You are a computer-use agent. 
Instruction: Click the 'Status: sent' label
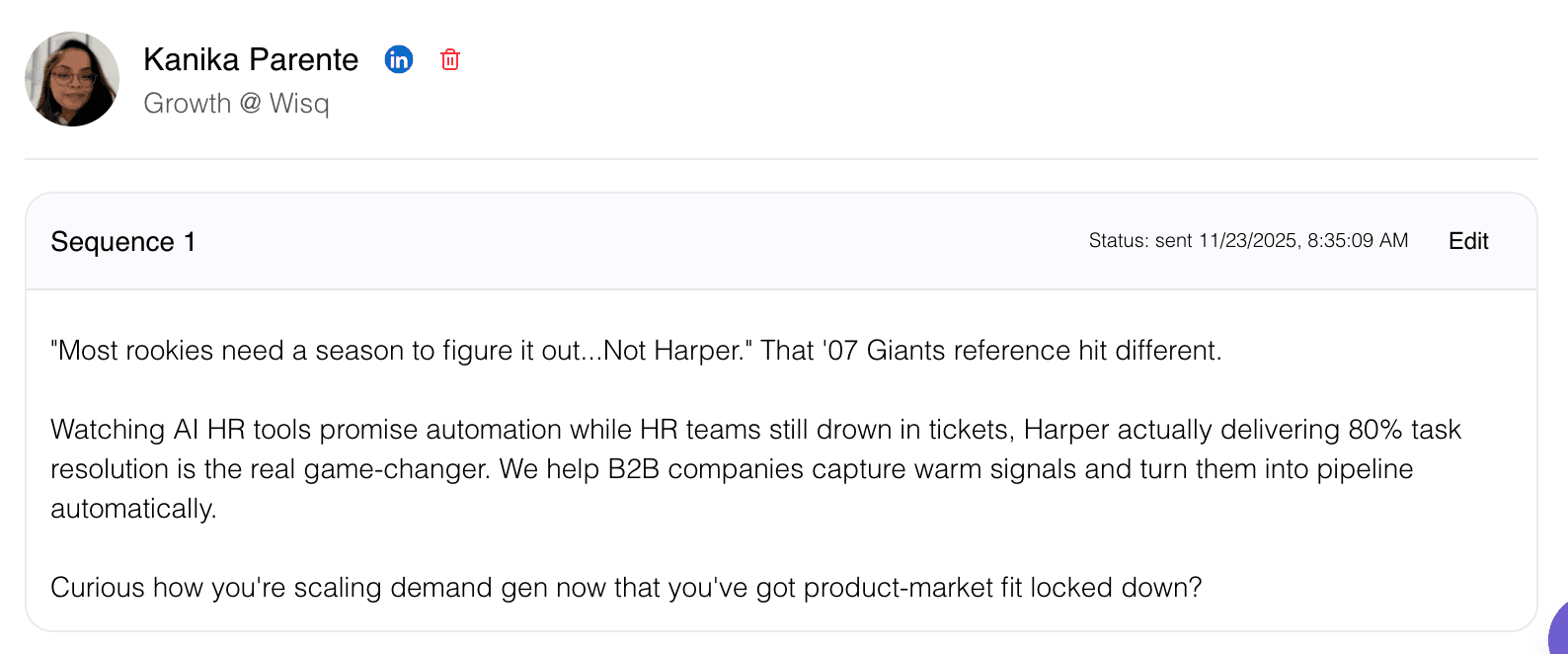[x=1140, y=241]
